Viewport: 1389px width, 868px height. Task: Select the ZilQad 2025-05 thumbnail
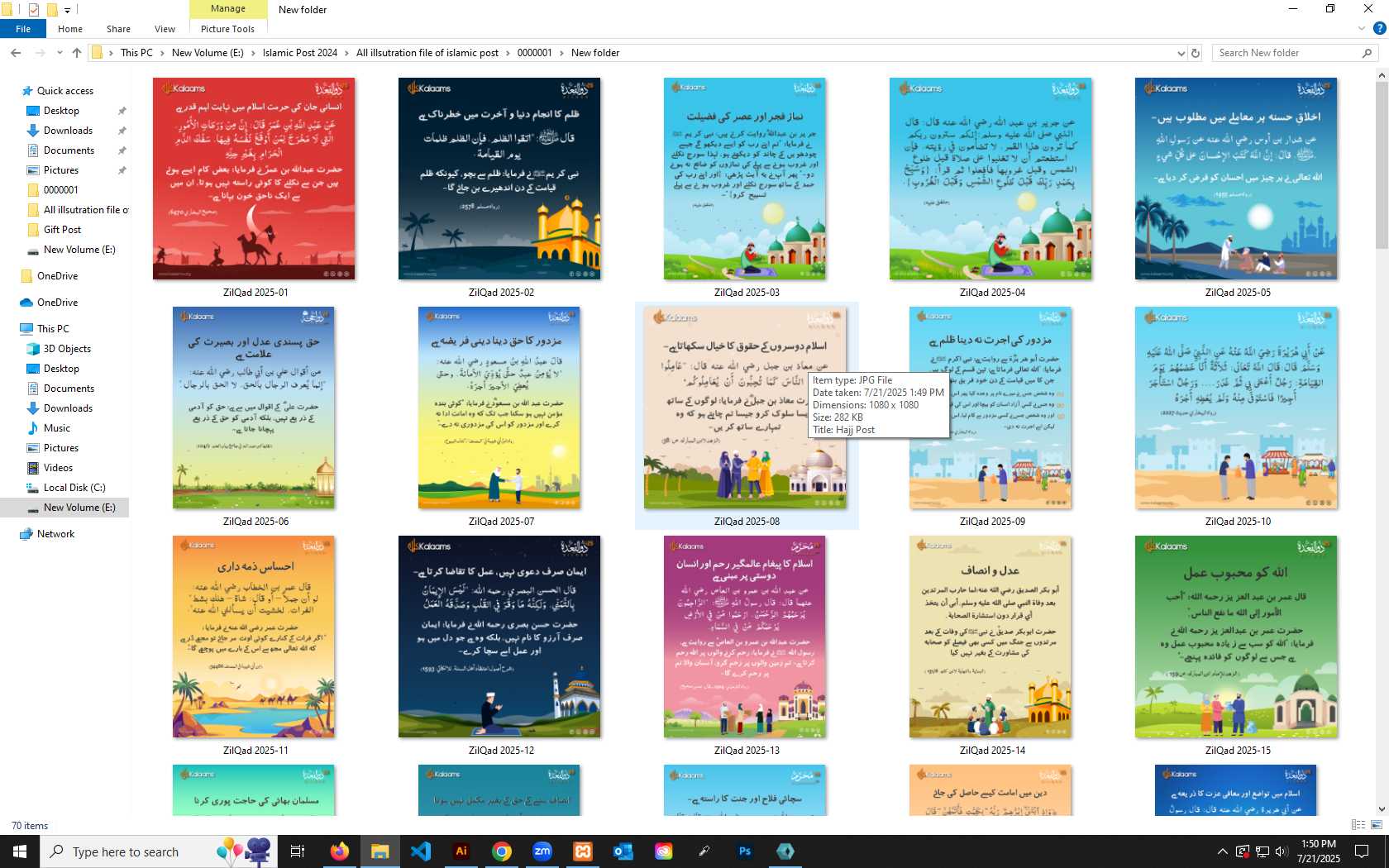(x=1236, y=179)
